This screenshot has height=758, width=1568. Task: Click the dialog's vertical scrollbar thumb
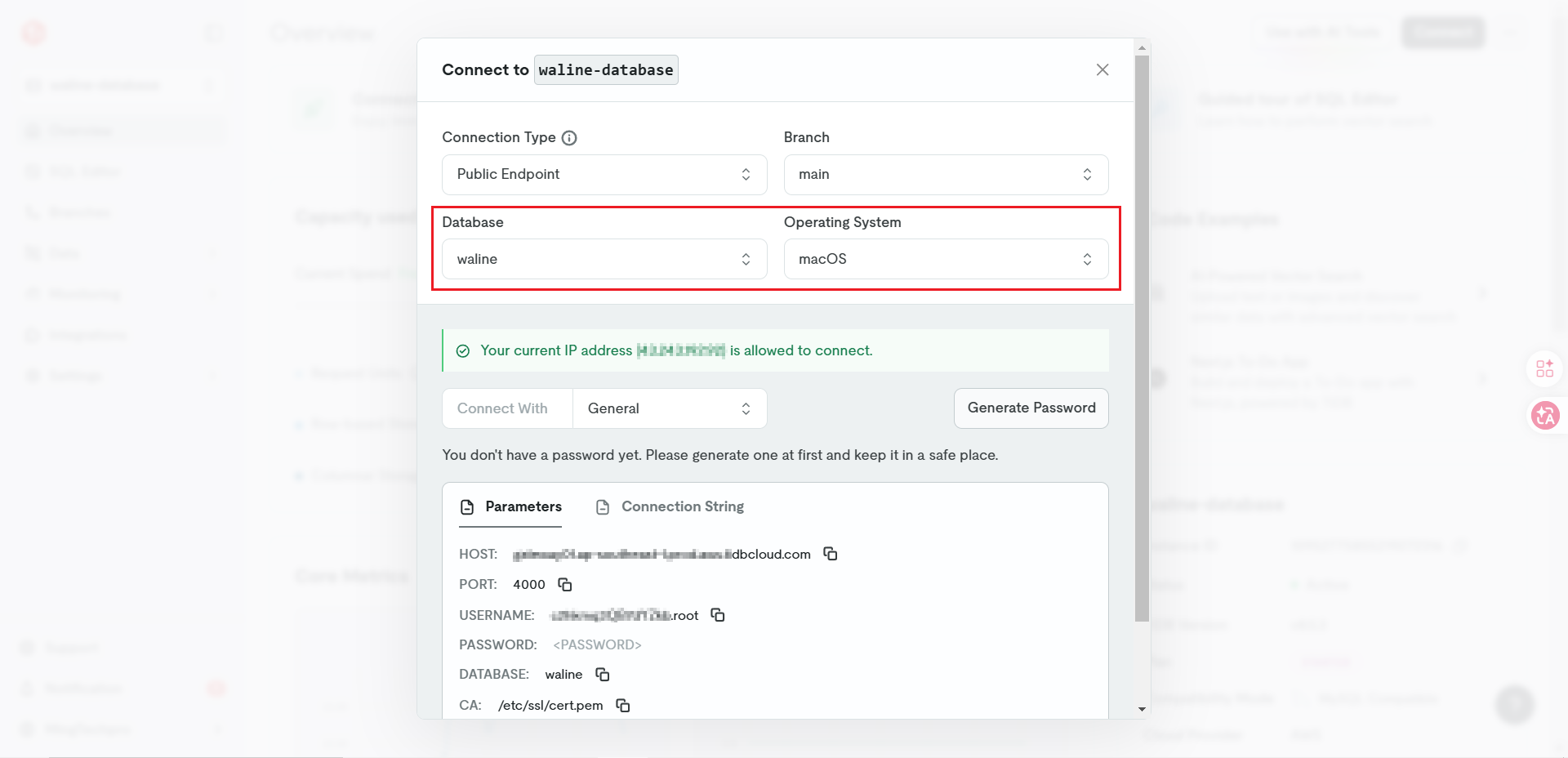[x=1142, y=338]
